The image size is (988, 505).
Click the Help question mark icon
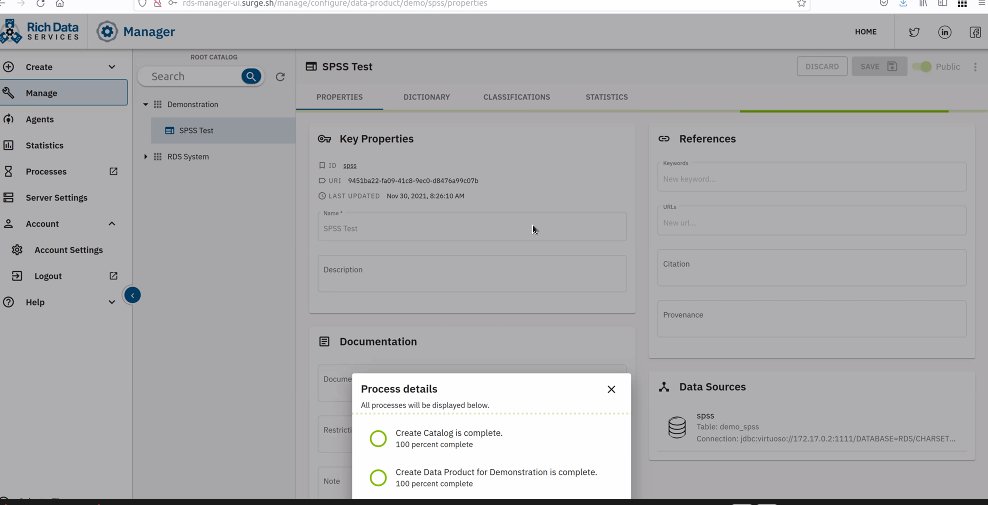click(8, 302)
